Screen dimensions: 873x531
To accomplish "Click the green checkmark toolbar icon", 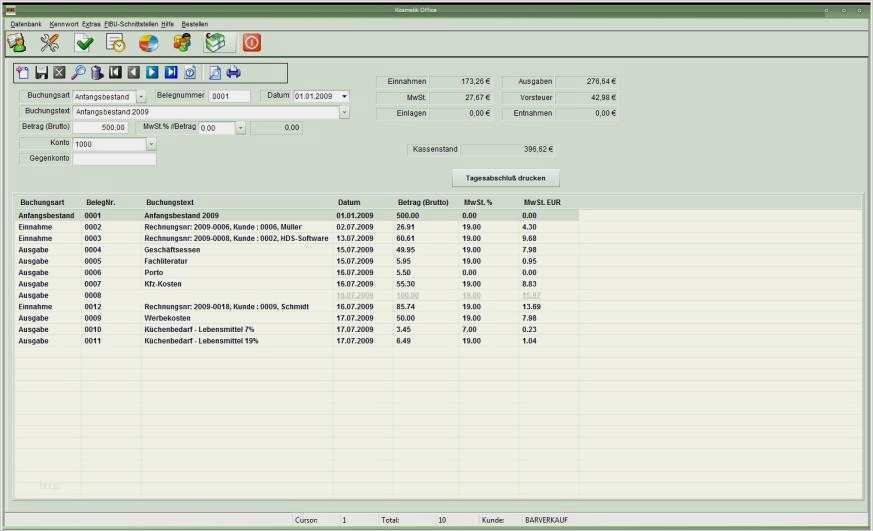I will tap(84, 43).
